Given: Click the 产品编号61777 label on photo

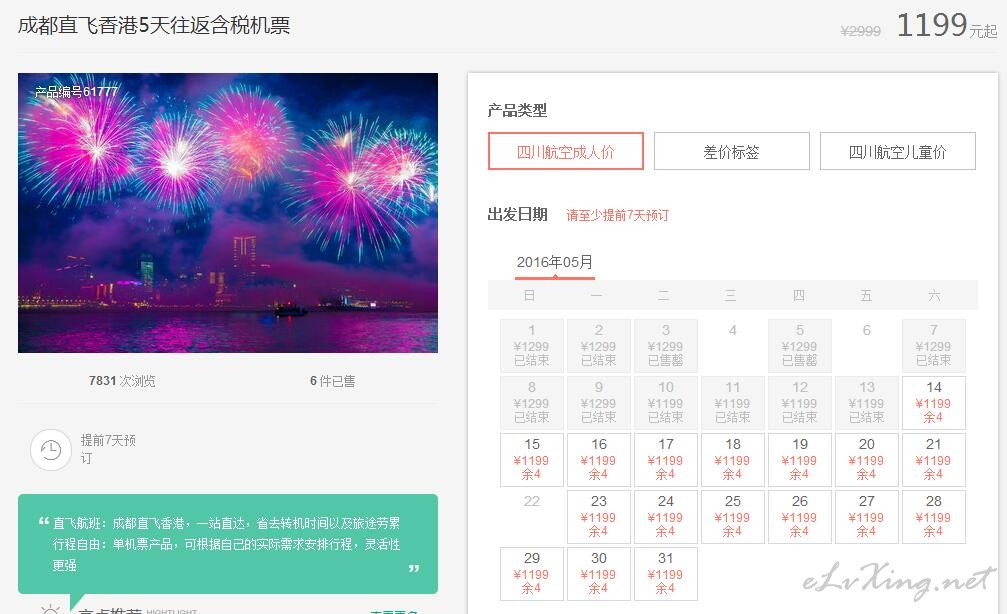Looking at the screenshot, I should 76,92.
